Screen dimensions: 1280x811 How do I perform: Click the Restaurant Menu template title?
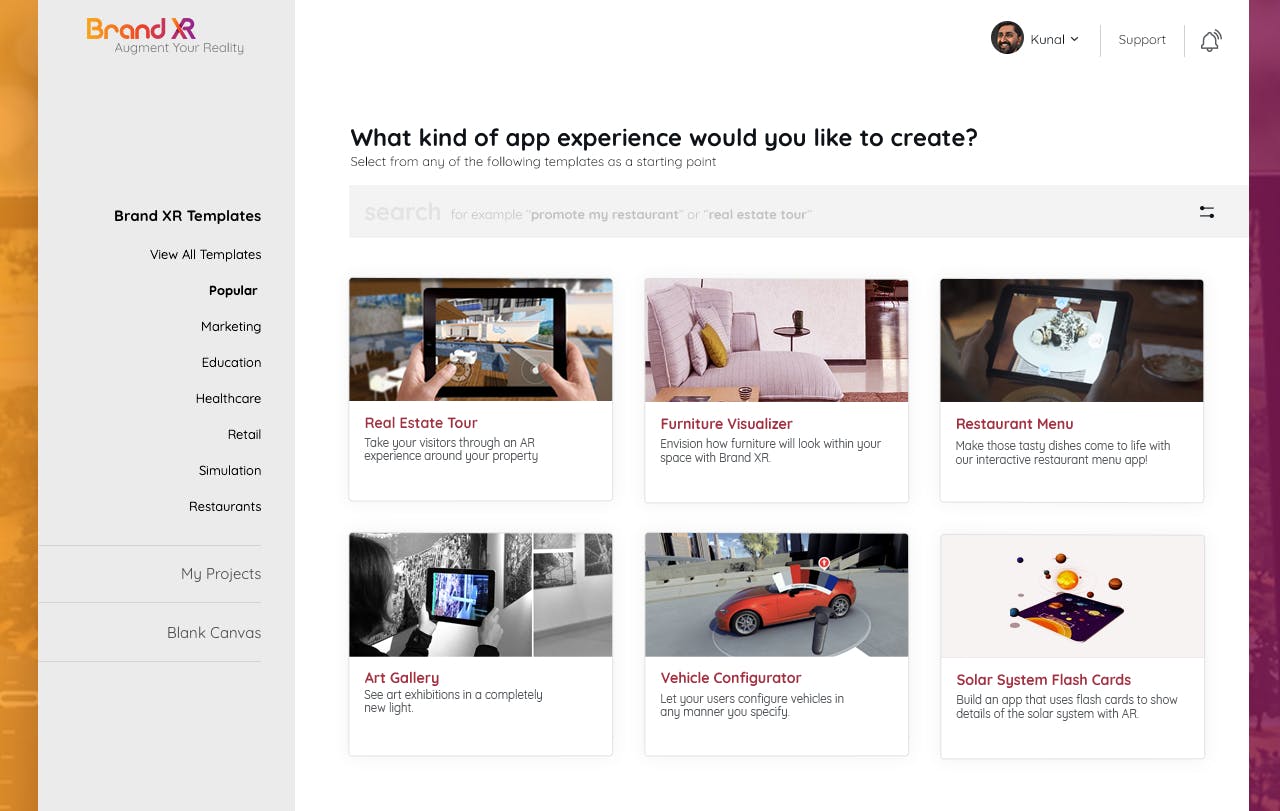[x=1014, y=424]
